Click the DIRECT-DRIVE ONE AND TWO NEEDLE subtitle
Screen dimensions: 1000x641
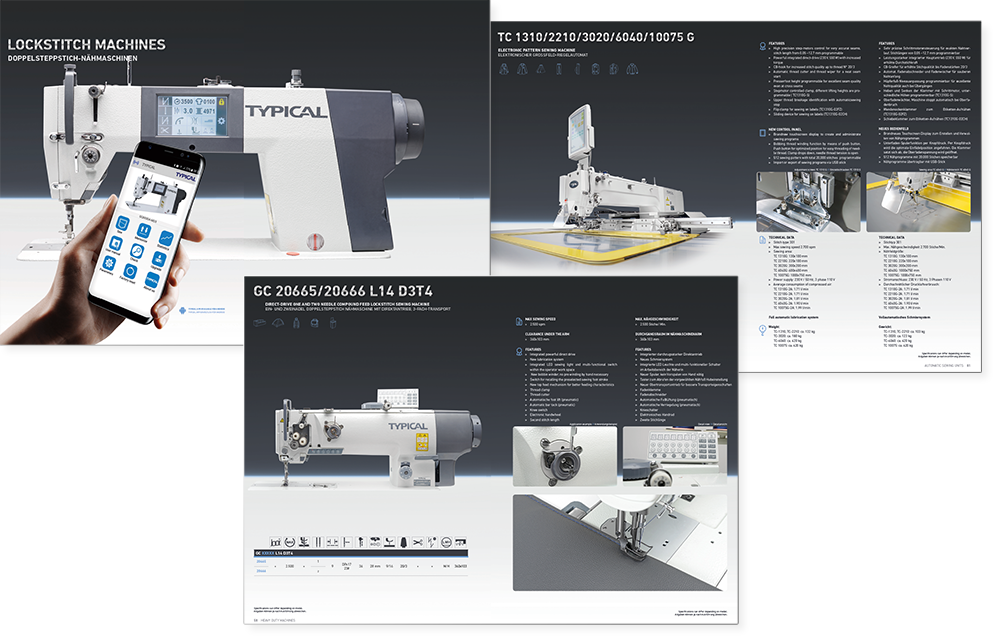347,304
